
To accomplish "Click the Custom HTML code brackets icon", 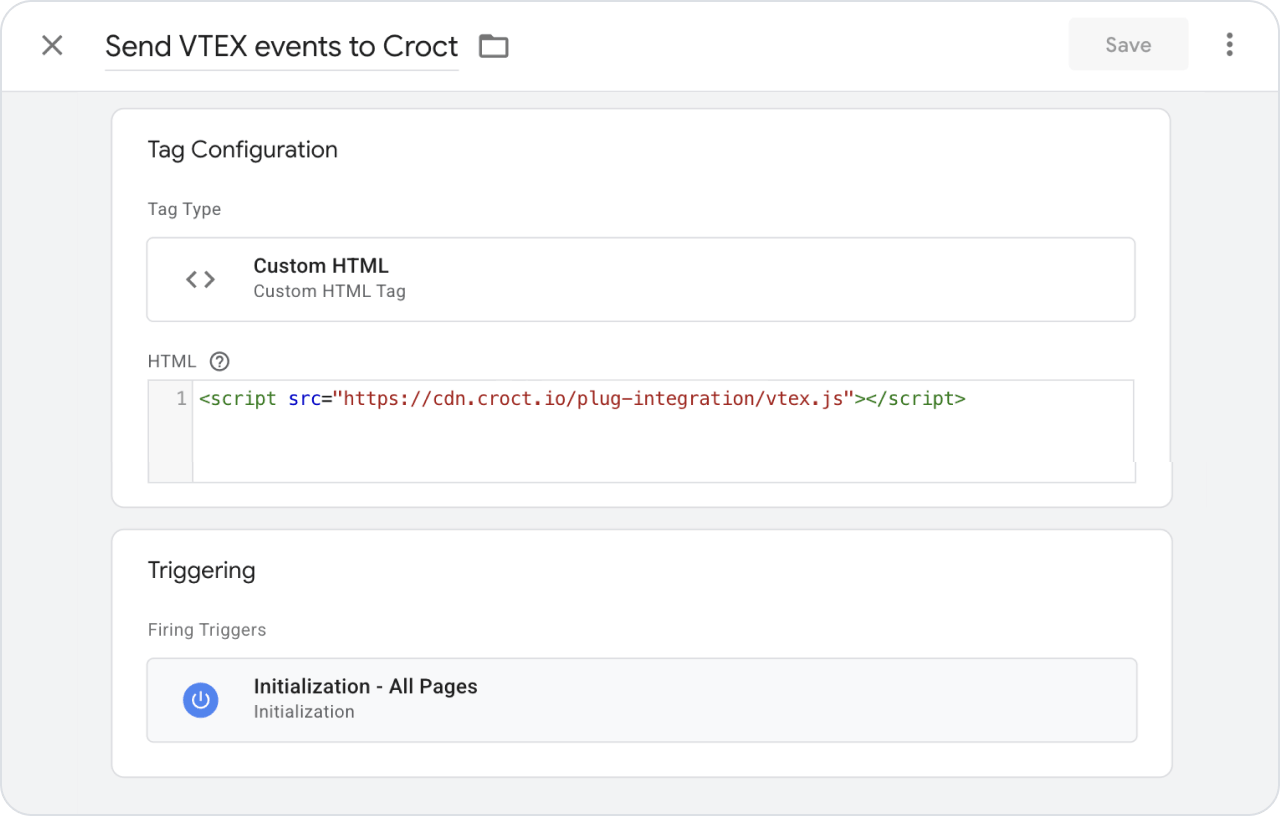I will click(201, 279).
